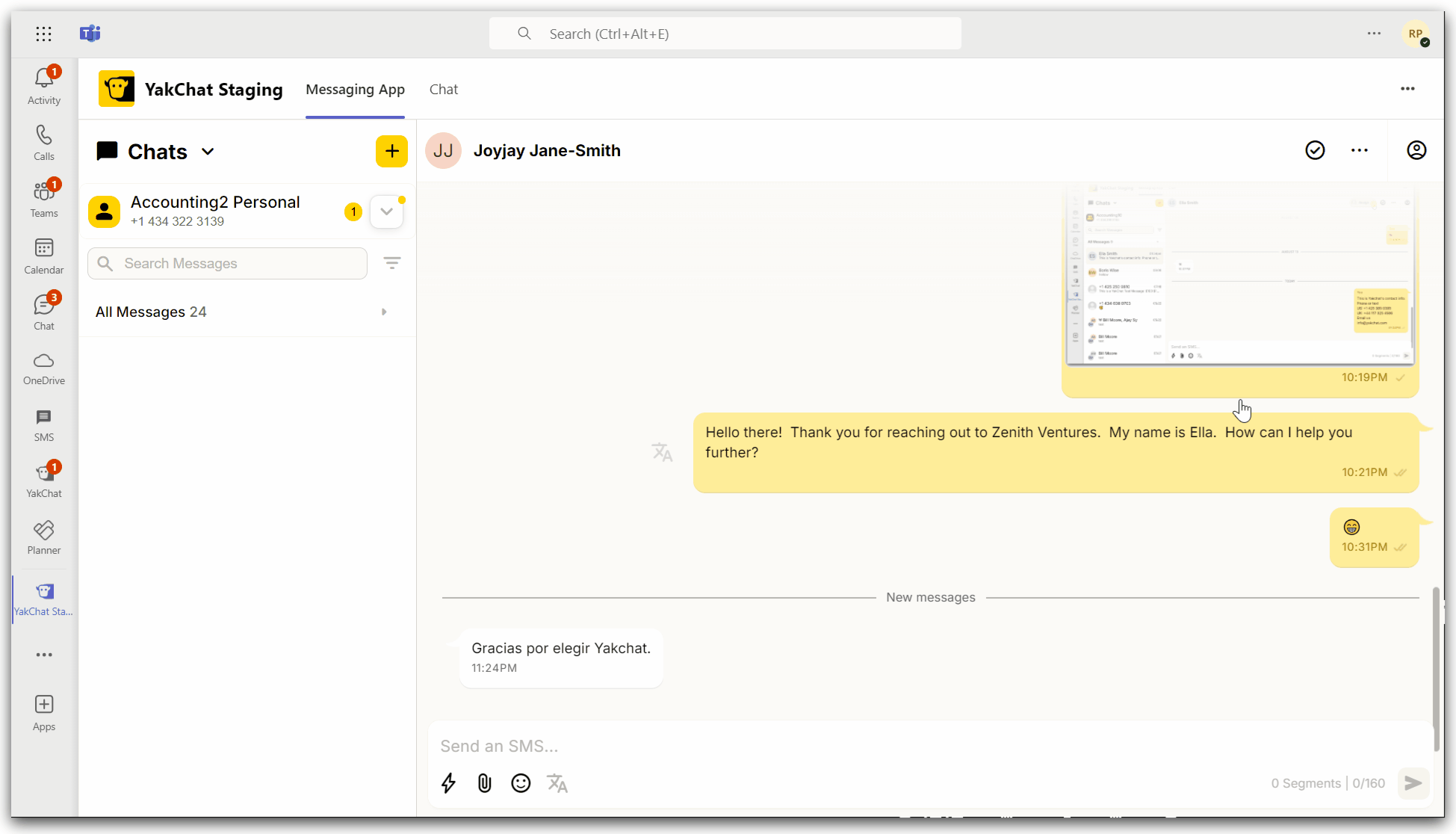Open Apps store in the sidebar
1456x834 pixels.
[44, 713]
